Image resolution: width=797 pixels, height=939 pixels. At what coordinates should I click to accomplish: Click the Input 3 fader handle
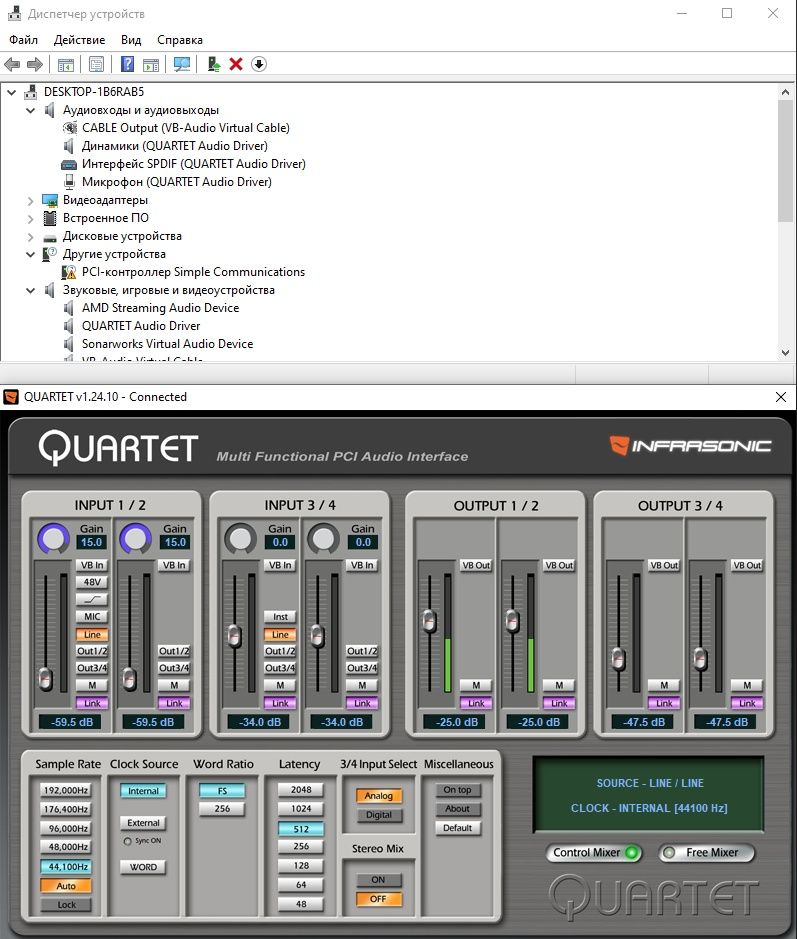235,636
